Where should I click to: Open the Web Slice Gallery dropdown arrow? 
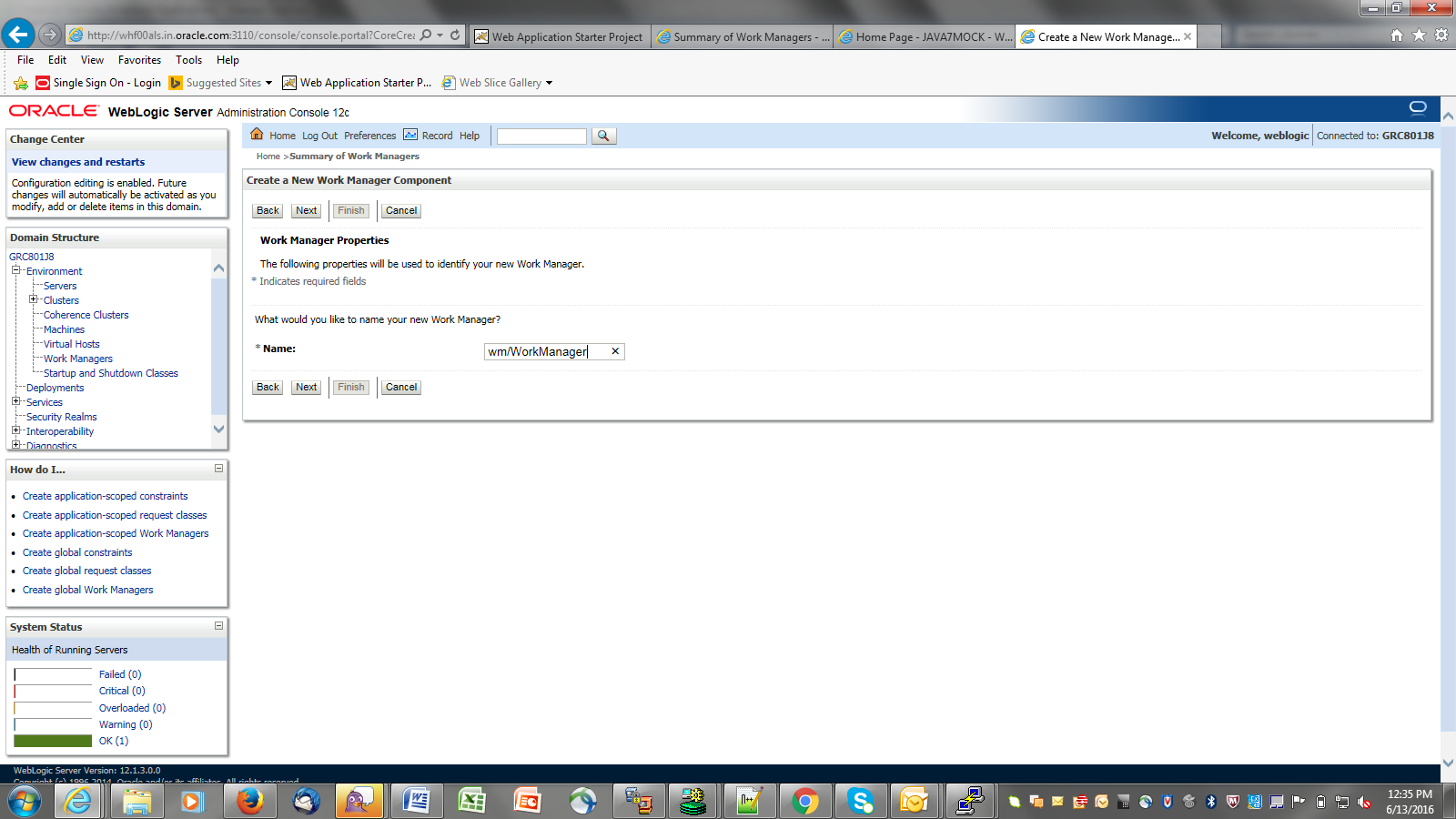549,83
